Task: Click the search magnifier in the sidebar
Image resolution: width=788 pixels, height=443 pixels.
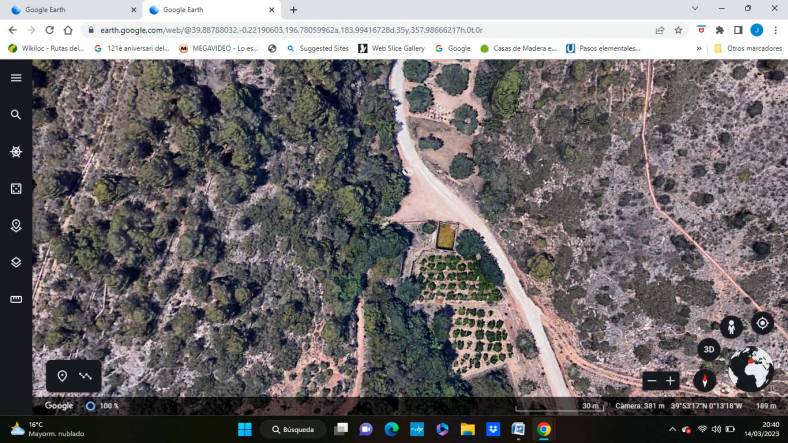Action: tap(16, 115)
